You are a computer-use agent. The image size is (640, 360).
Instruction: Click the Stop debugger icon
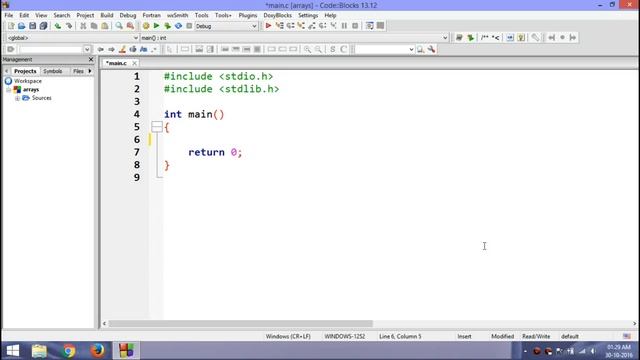[x=355, y=26]
